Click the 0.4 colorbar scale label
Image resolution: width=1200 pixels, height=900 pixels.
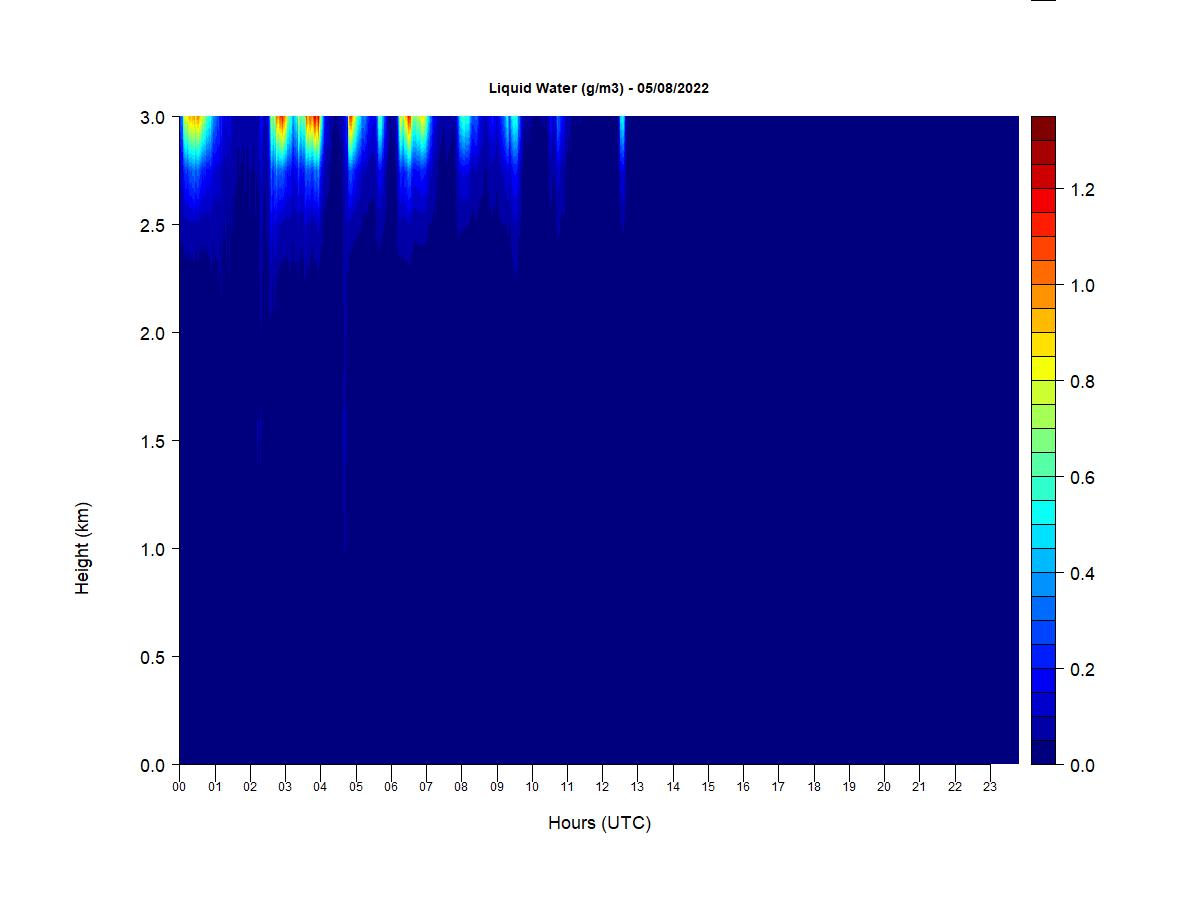[x=1083, y=574]
